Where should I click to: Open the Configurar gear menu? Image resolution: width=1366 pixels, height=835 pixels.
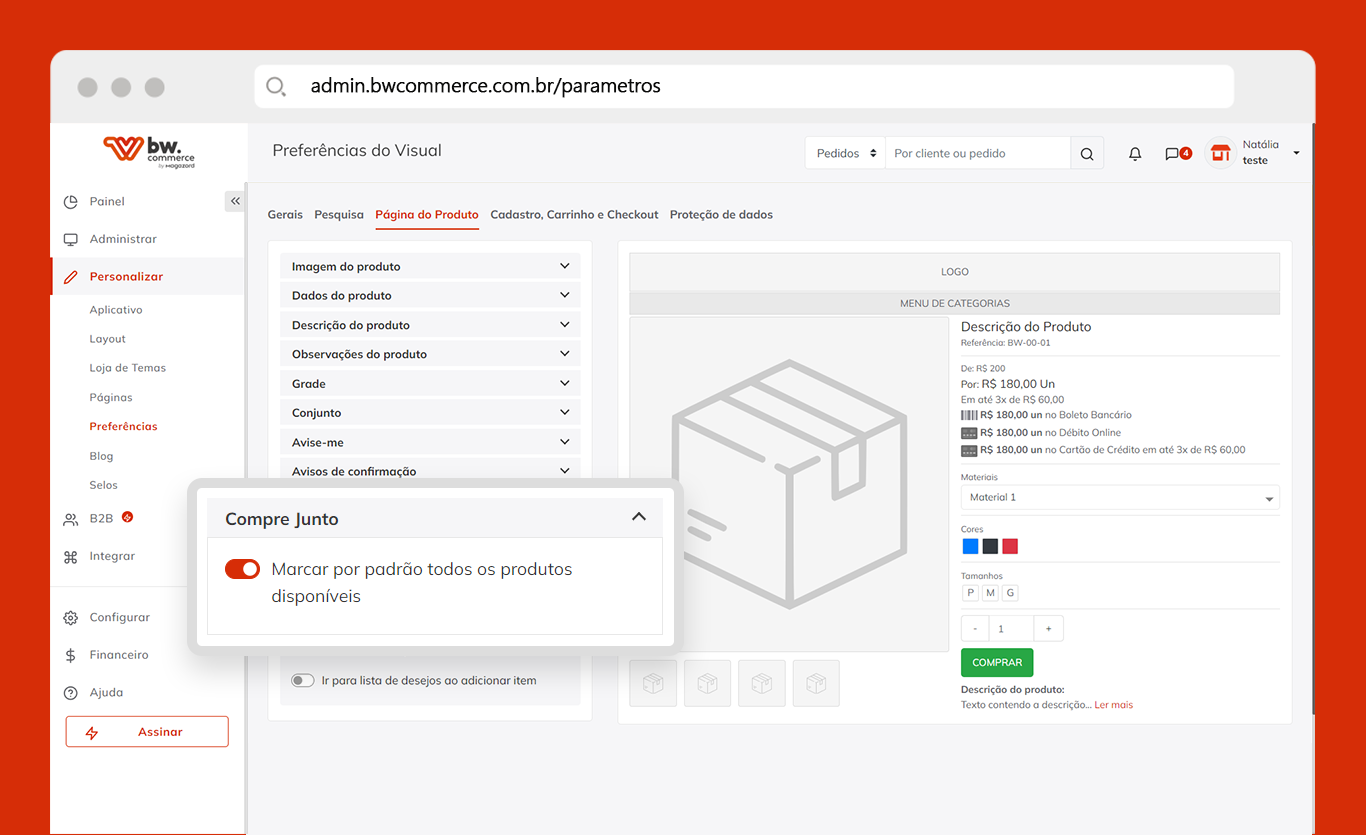coord(119,617)
